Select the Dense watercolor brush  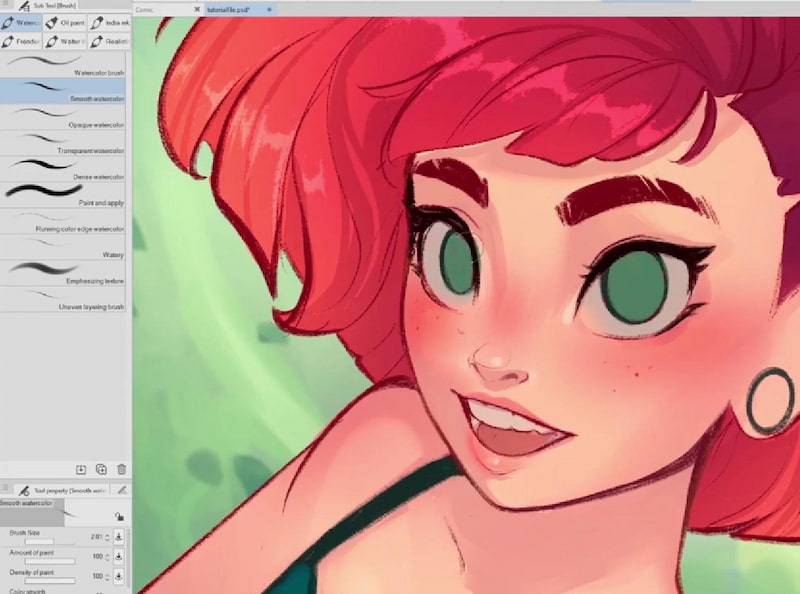click(x=66, y=170)
